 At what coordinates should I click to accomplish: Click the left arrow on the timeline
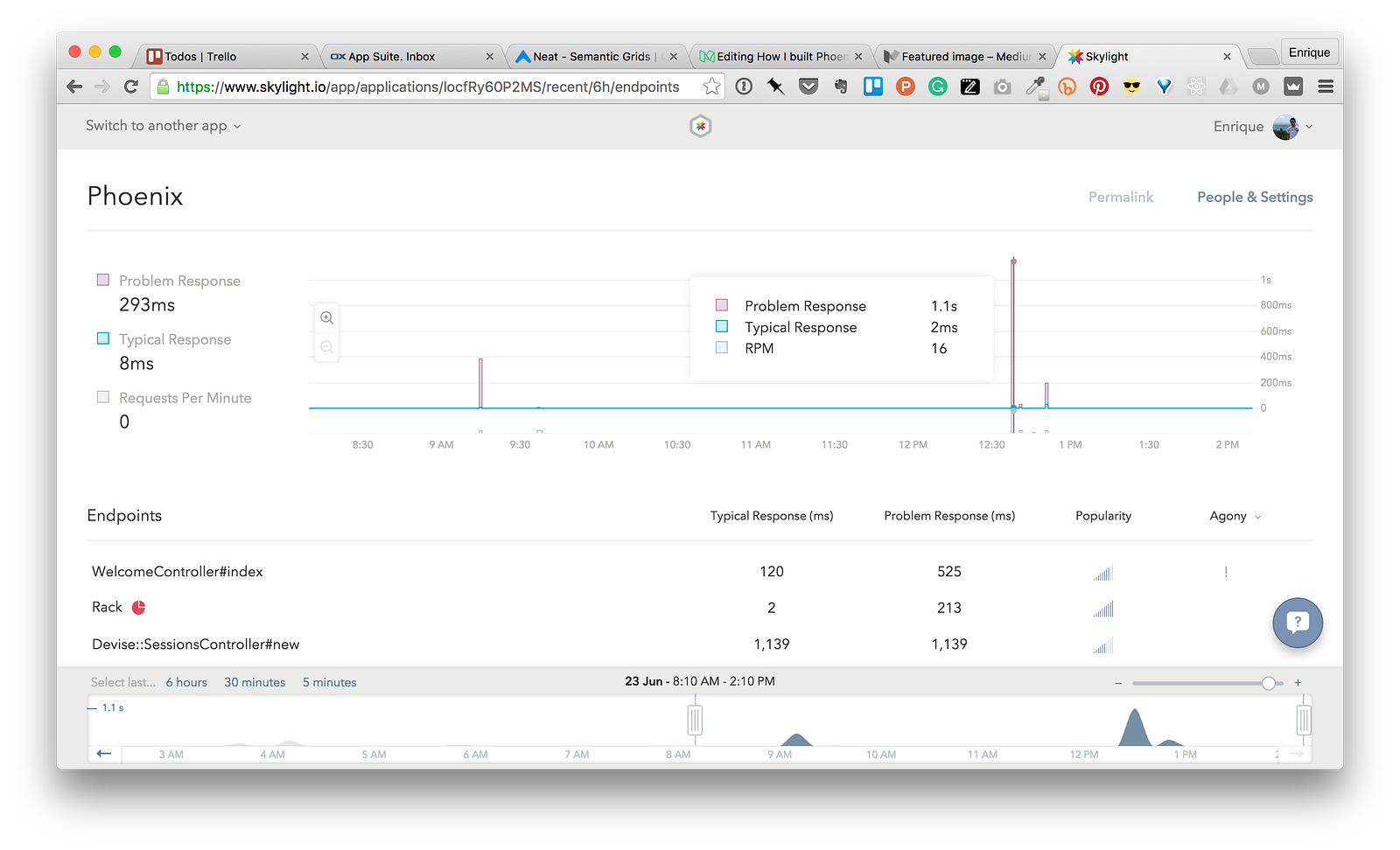(104, 754)
